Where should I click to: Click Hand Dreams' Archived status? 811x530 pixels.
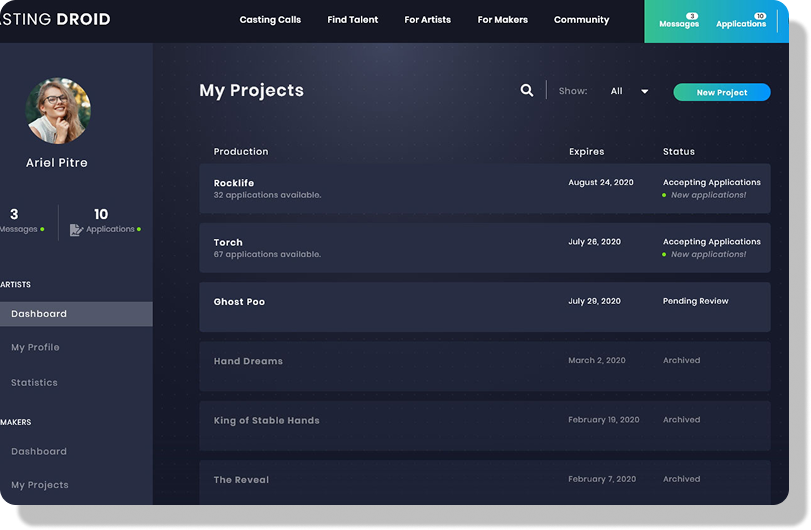(x=681, y=360)
